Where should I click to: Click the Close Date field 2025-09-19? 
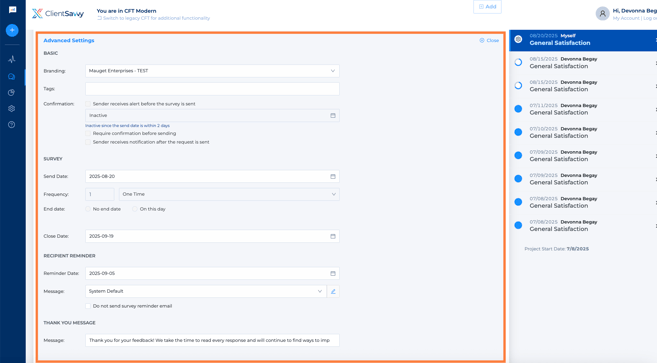click(212, 236)
